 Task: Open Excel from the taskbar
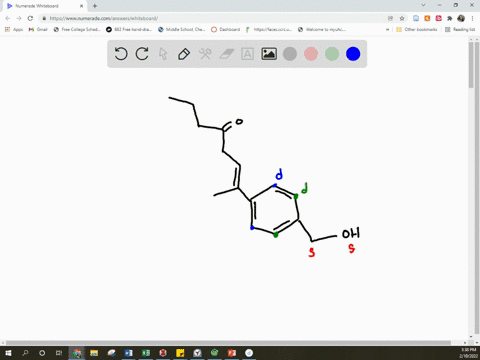[146, 353]
